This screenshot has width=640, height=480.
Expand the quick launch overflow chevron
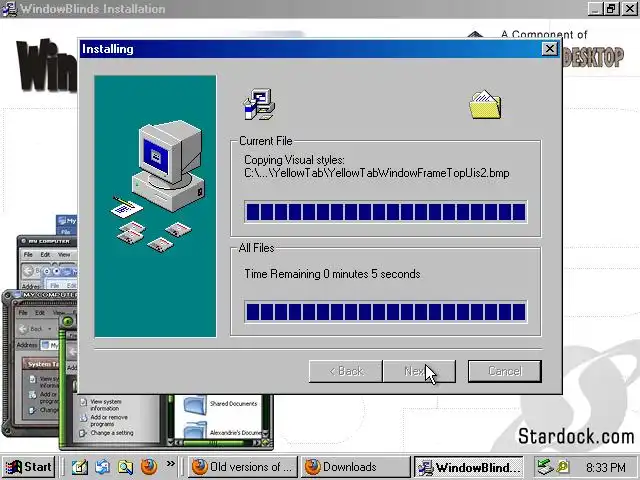[x=170, y=464]
